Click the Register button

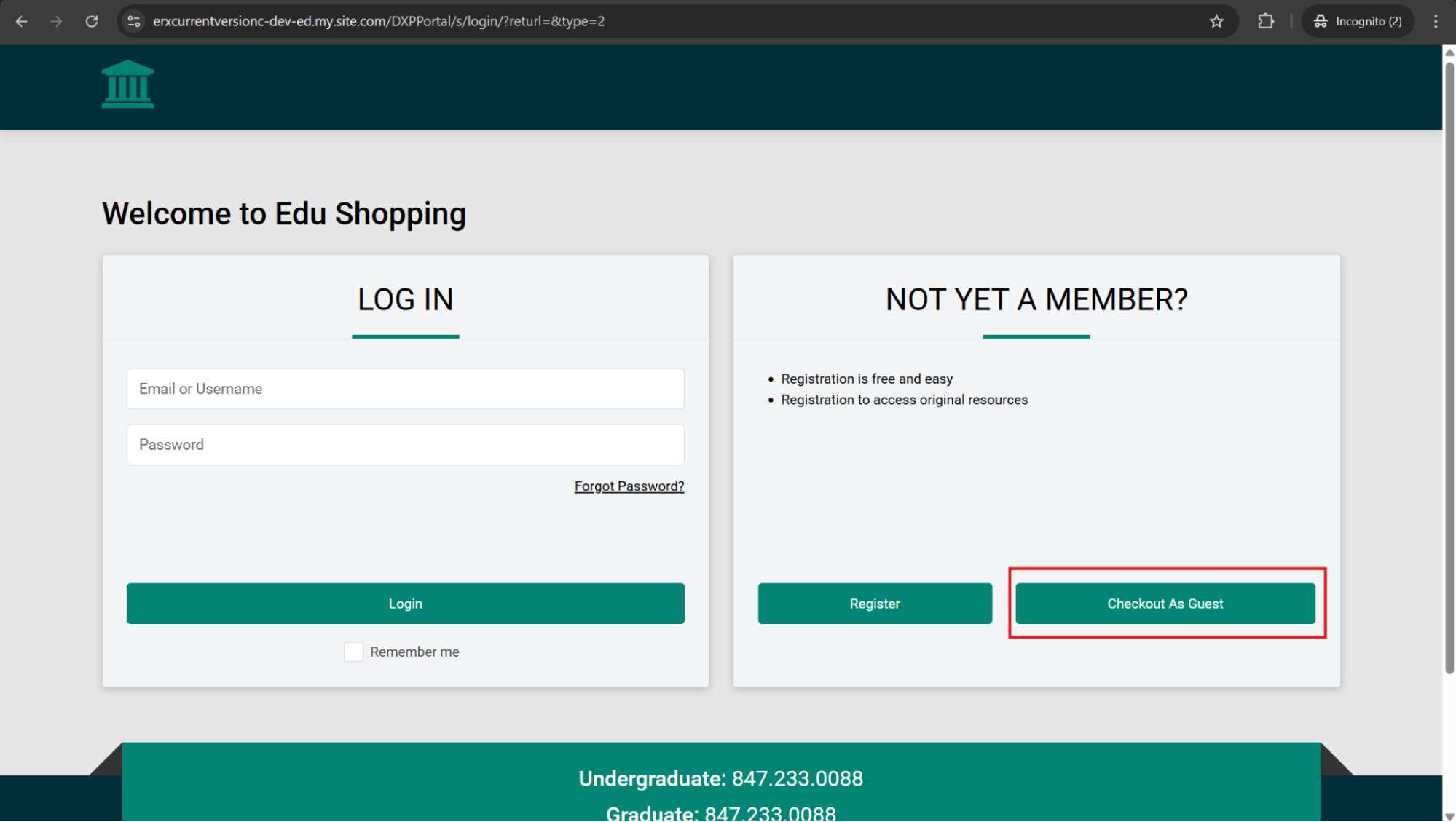point(874,604)
